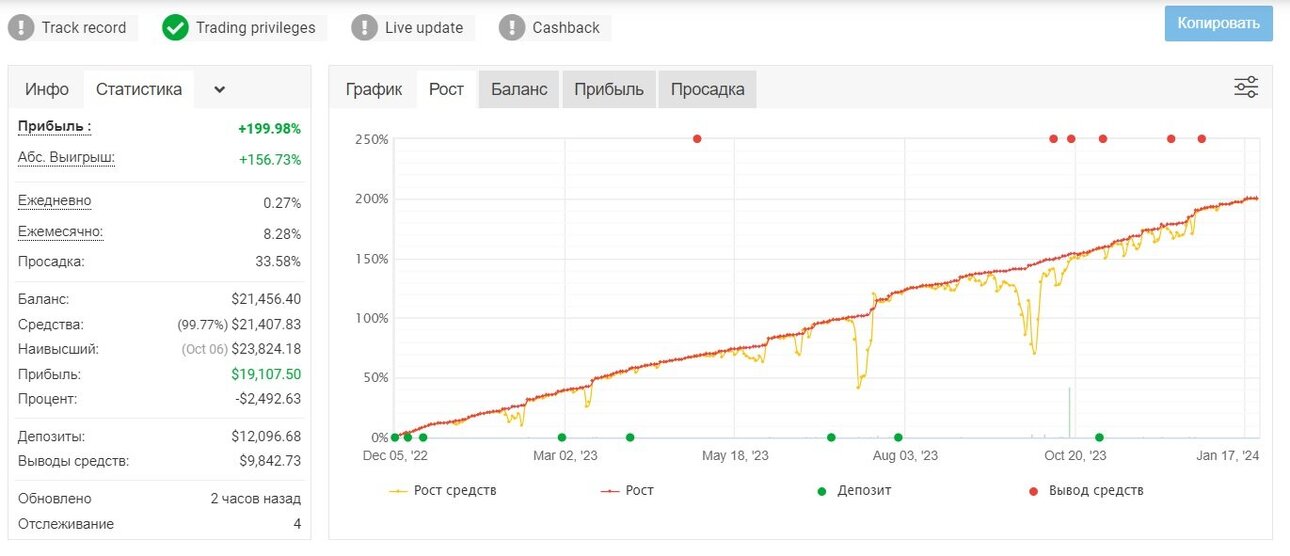This screenshot has height=556, width=1290.
Task: Expand the dropdown arrow next to Статистика
Action: [x=220, y=89]
